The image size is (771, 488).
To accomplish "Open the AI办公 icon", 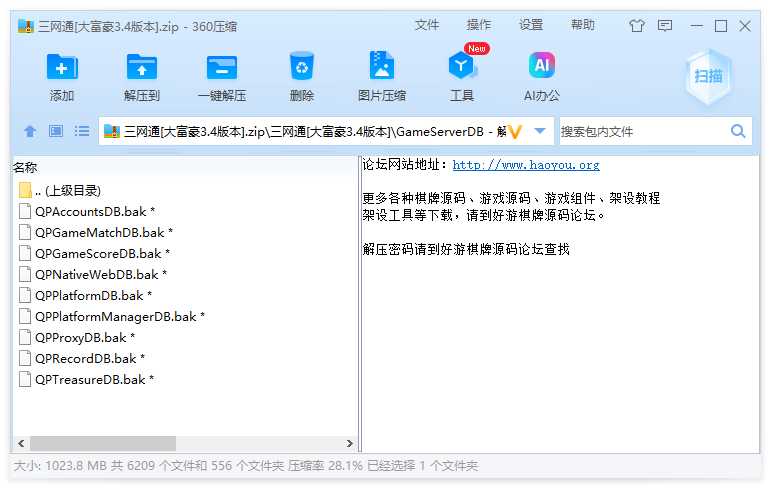I will (542, 65).
